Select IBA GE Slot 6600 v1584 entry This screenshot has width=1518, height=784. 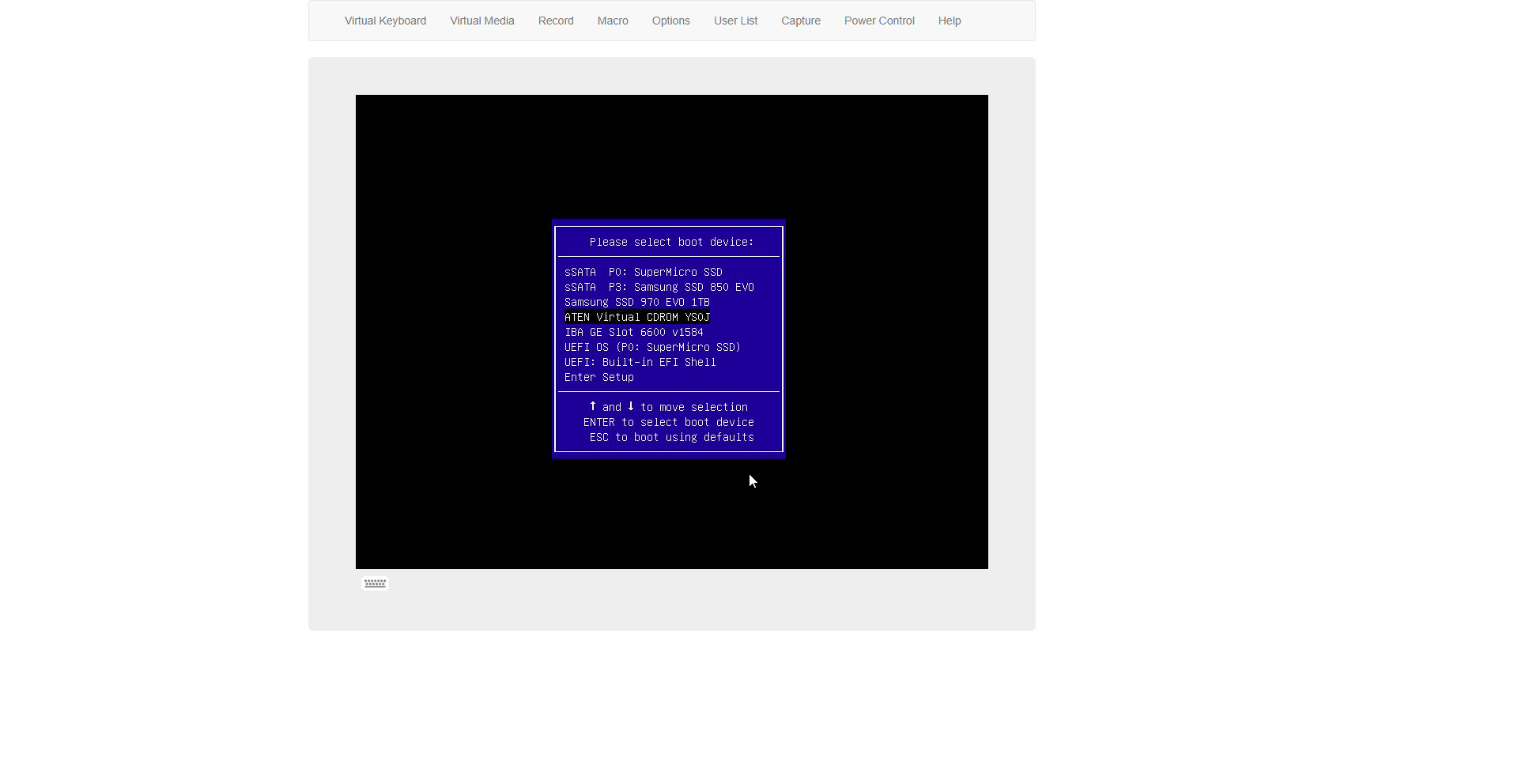pos(634,332)
